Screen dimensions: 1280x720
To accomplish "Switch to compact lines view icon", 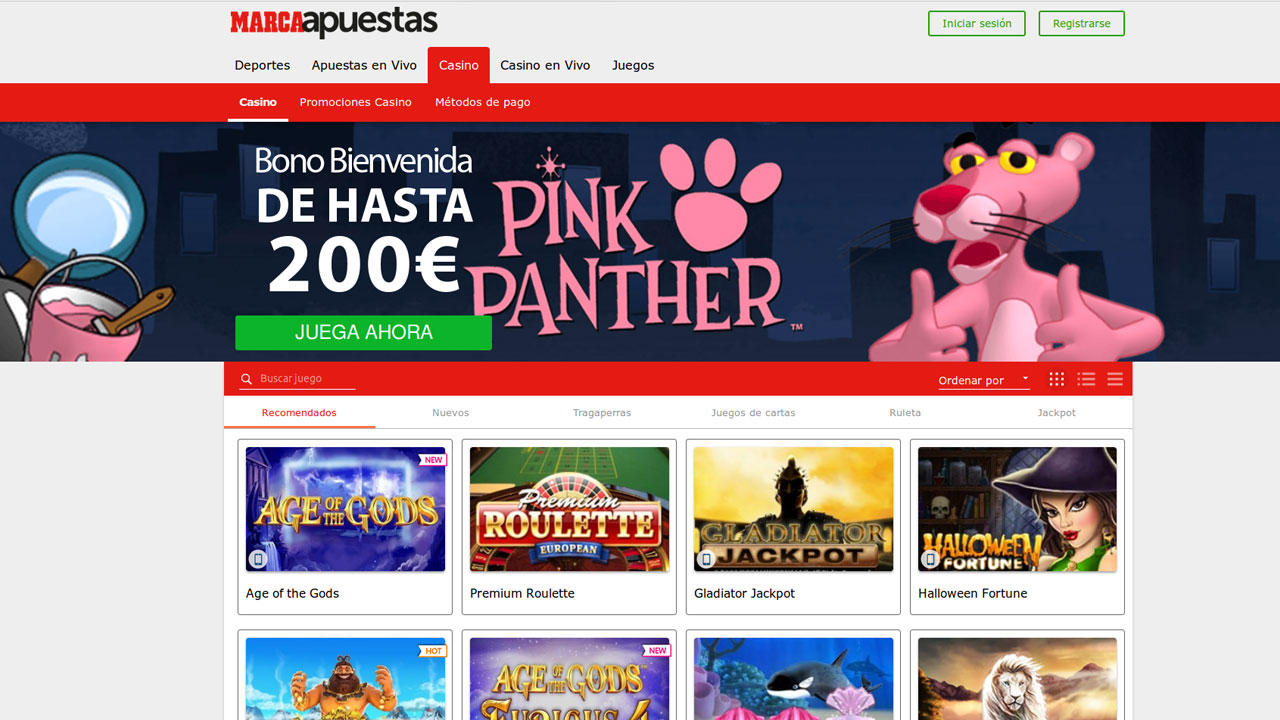I will click(x=1115, y=379).
